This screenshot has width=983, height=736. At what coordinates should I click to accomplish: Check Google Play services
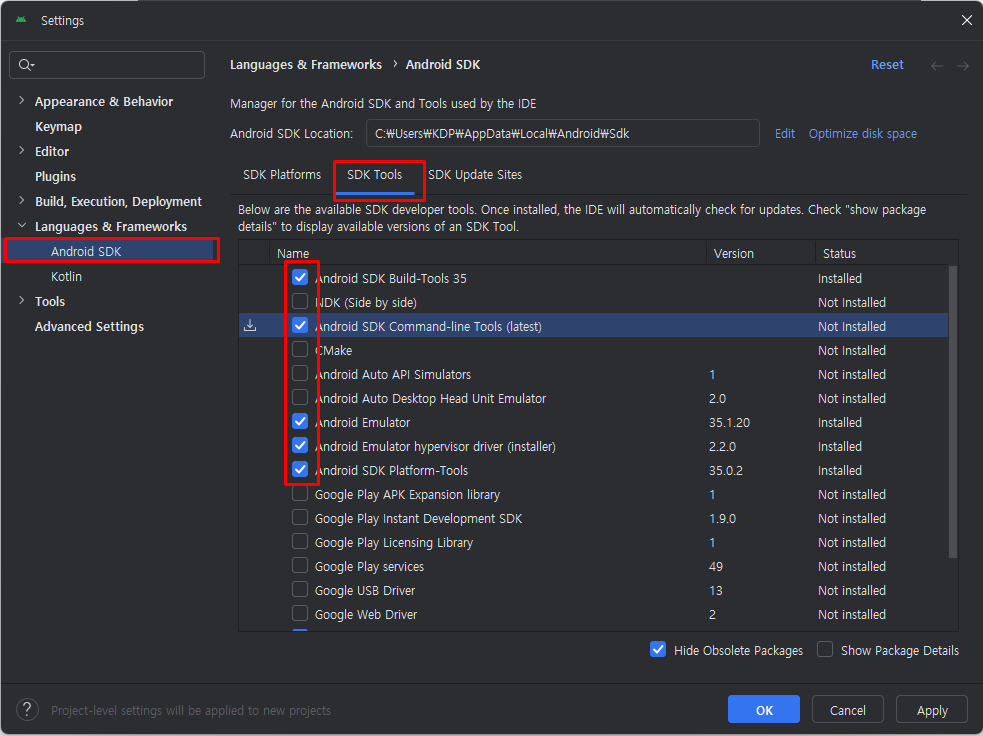point(300,565)
